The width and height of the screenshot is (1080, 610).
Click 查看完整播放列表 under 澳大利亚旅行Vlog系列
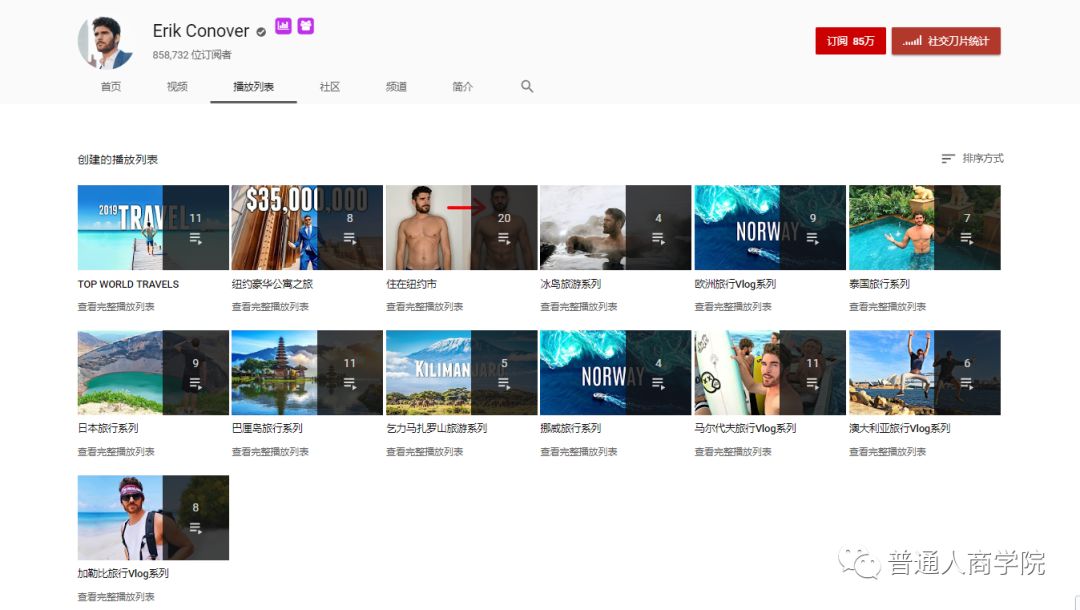click(887, 452)
